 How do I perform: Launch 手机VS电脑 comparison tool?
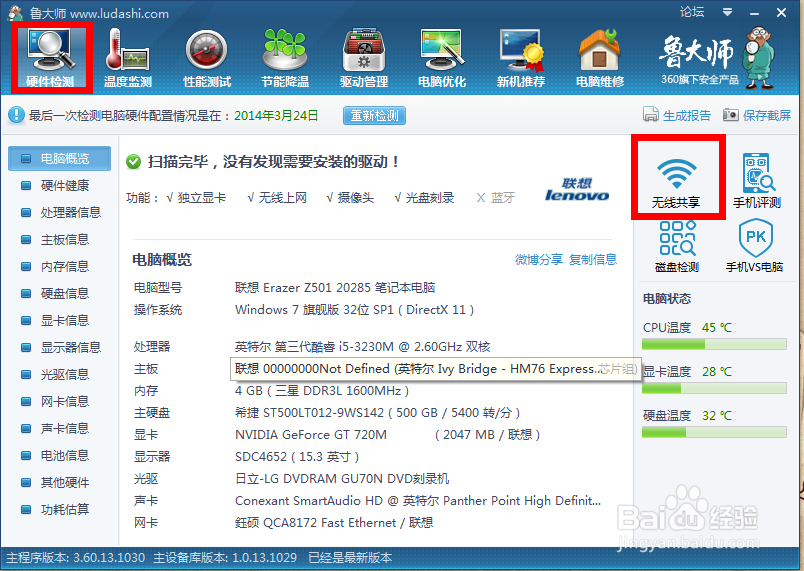point(755,247)
